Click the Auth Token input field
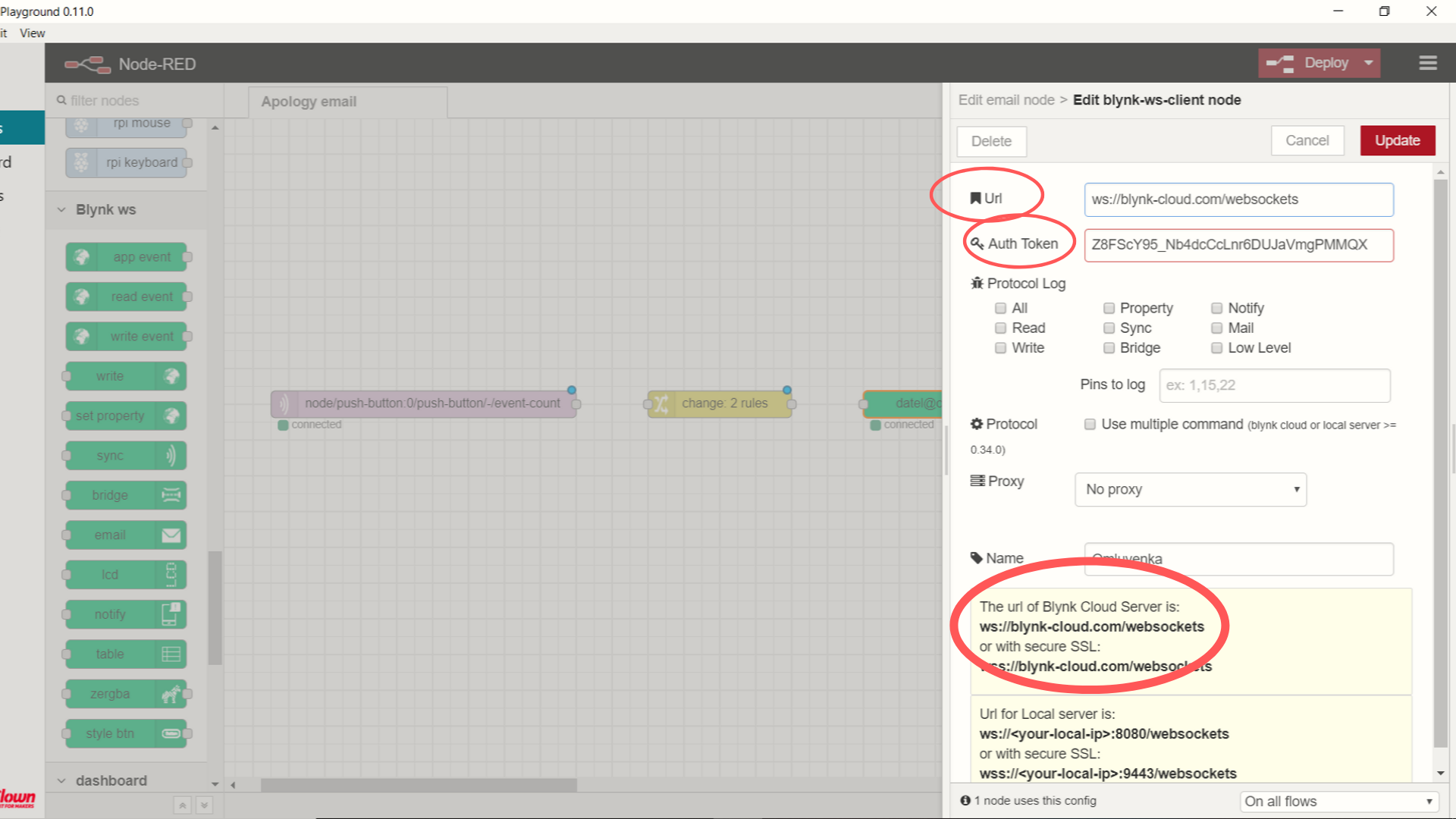1456x819 pixels. click(1238, 245)
